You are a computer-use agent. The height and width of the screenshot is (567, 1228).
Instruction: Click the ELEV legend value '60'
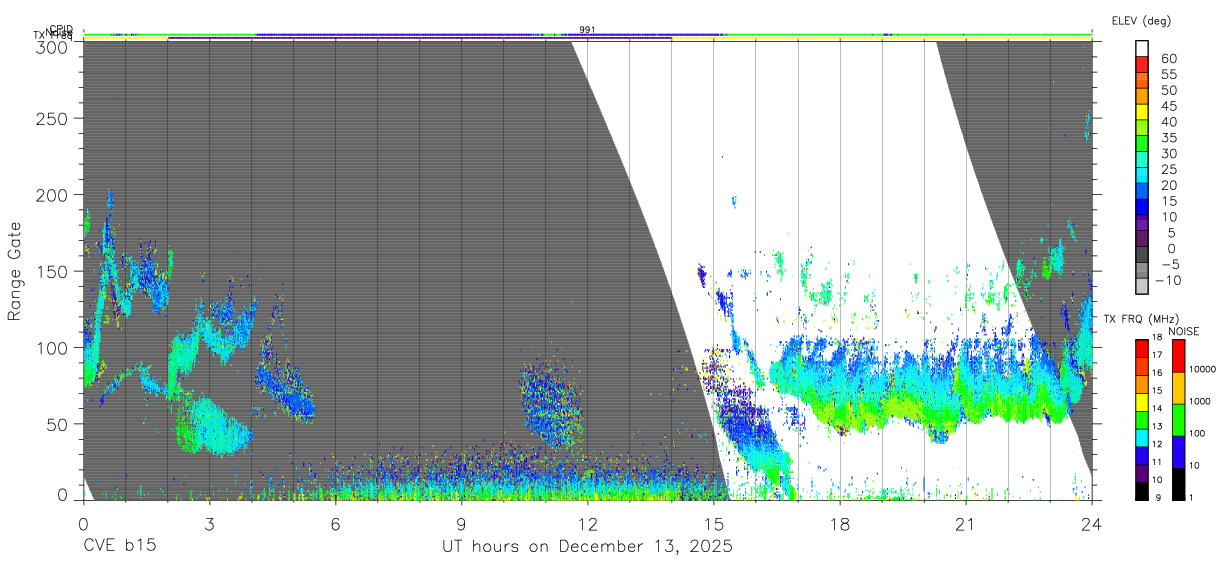click(x=1168, y=59)
